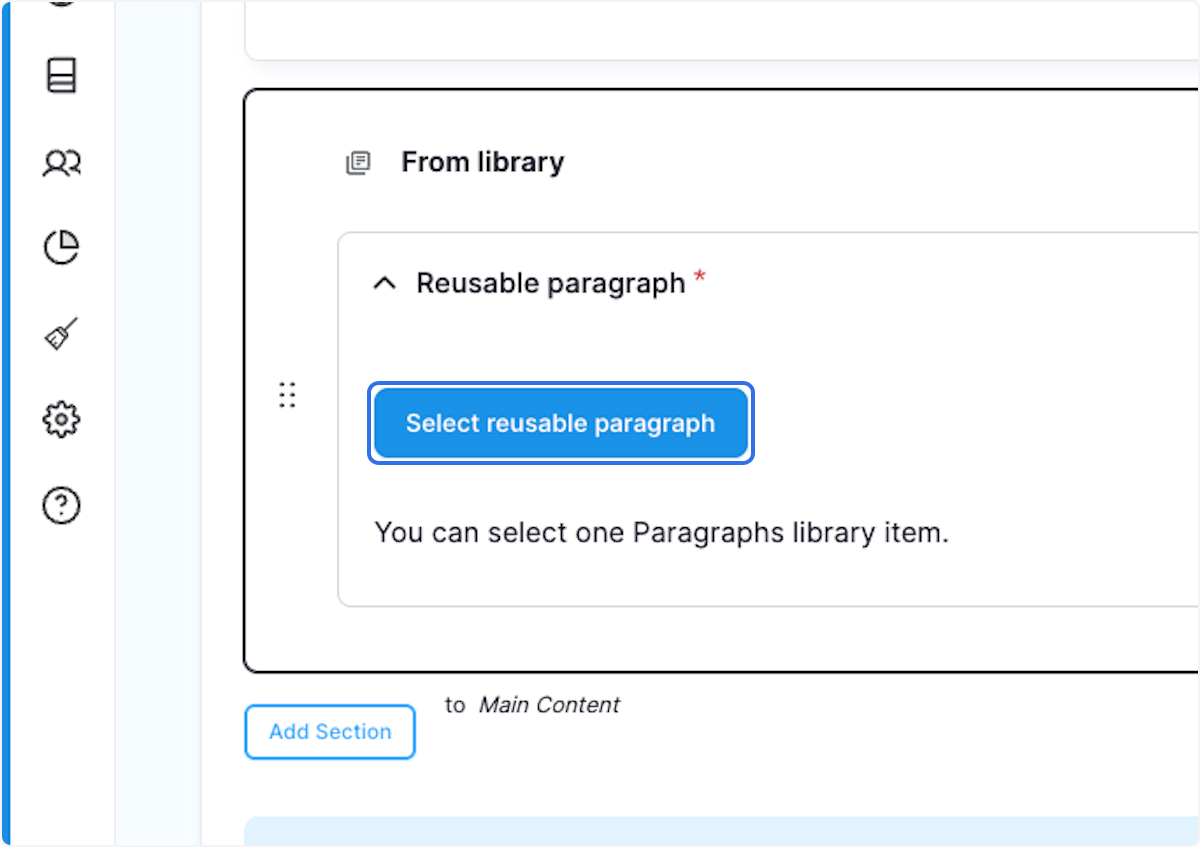Grab the dotted drag handle of the paragraph
Screen dimensions: 1200x847
click(x=287, y=395)
